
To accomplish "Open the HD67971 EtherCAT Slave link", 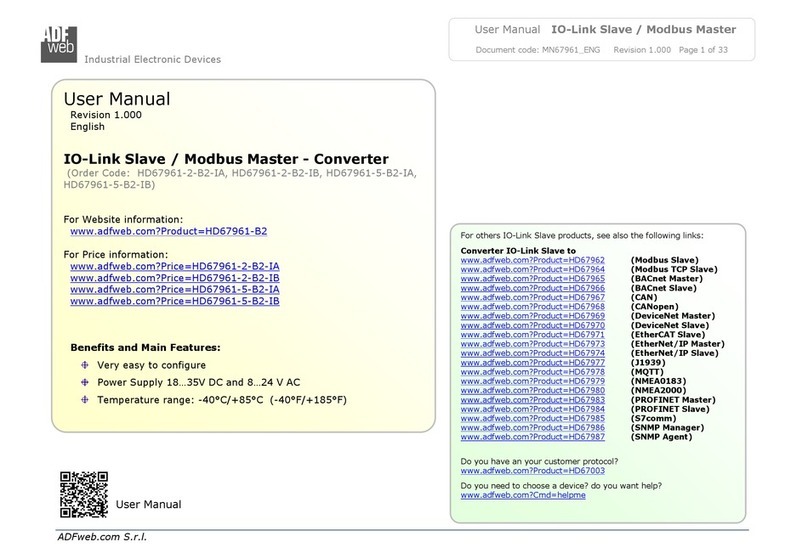I will (x=533, y=334).
